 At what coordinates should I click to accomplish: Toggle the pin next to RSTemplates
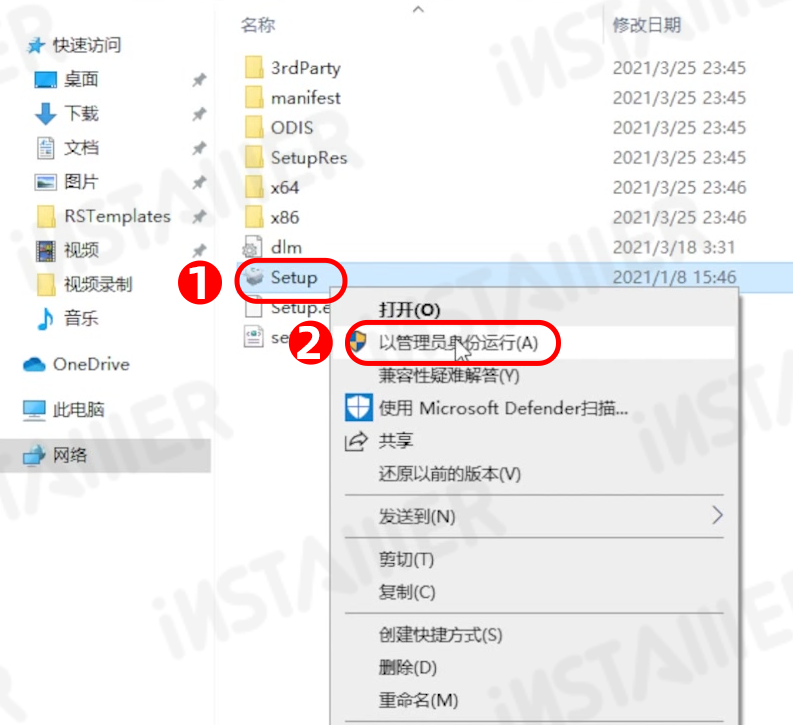[x=199, y=216]
